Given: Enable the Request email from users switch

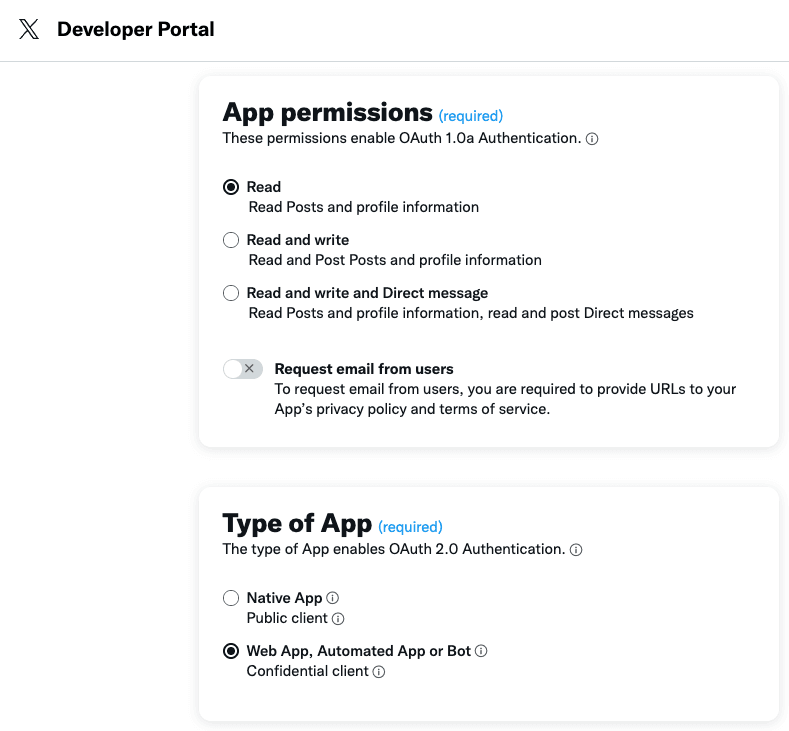Looking at the screenshot, I should [242, 369].
